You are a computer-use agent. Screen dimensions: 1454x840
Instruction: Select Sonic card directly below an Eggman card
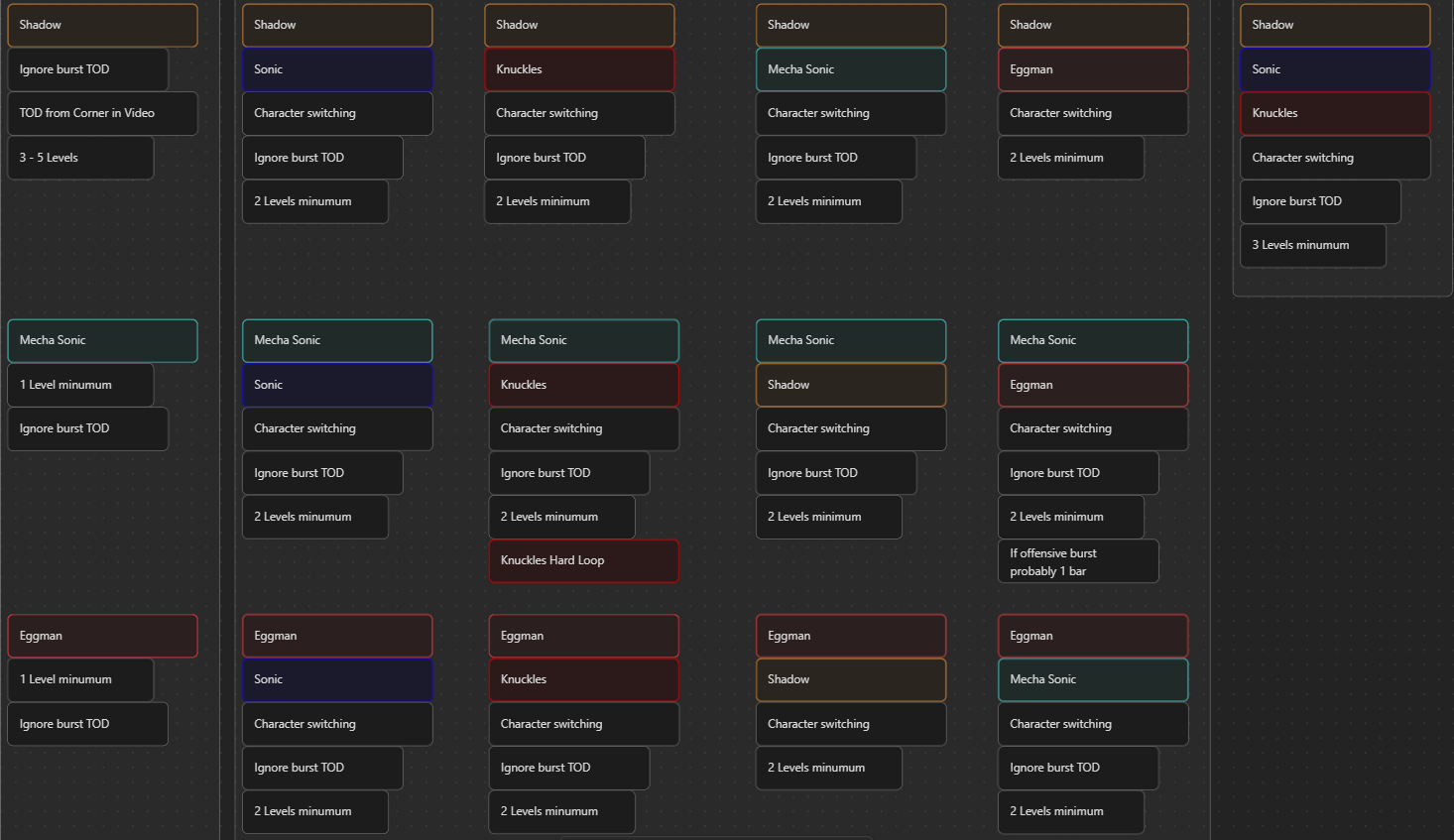pyautogui.click(x=337, y=679)
